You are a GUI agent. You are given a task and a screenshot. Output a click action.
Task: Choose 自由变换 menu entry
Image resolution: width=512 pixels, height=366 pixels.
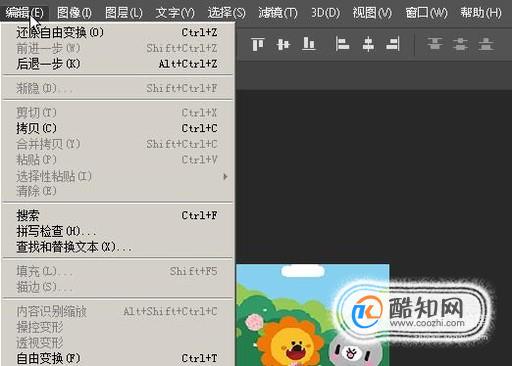(x=117, y=358)
